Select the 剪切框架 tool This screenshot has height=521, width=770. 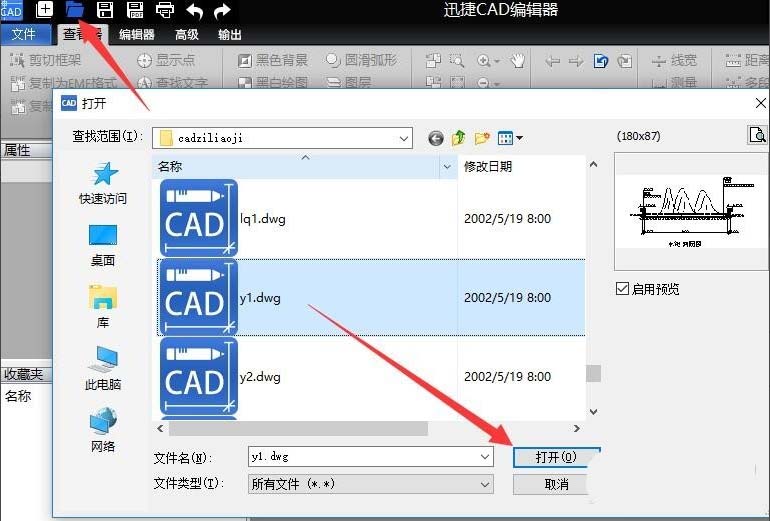coord(45,60)
